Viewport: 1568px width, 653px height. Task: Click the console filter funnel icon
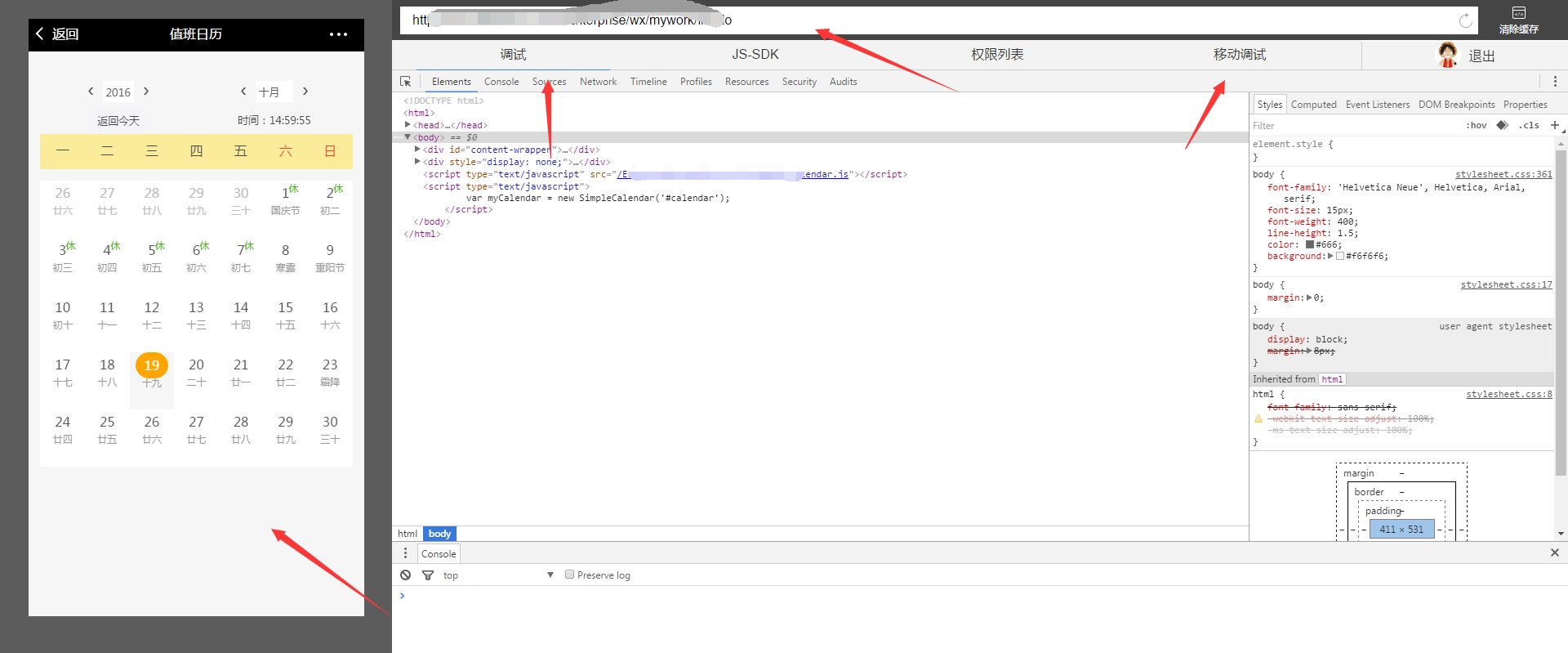coord(427,575)
